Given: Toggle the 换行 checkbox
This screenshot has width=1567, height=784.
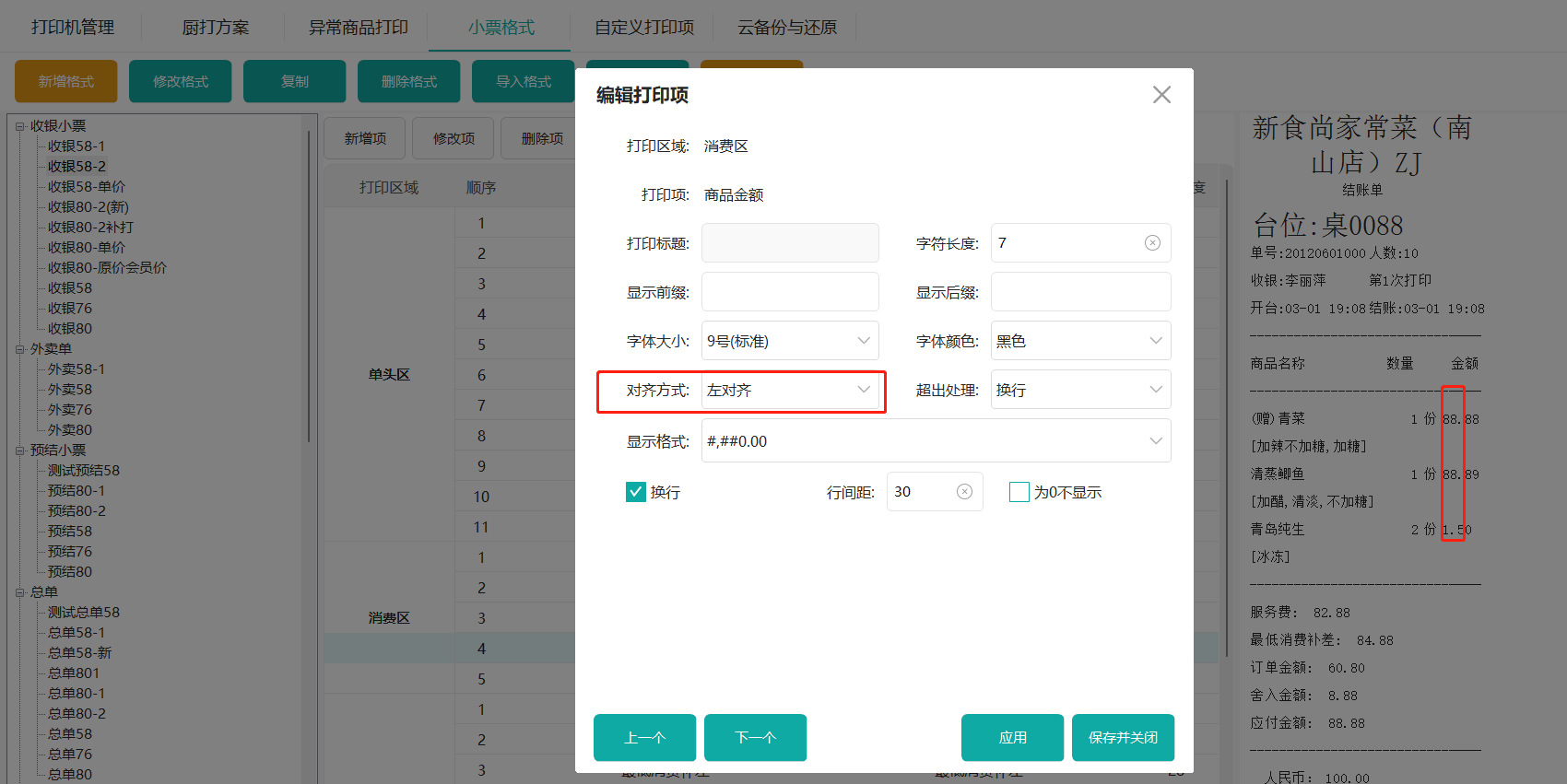Looking at the screenshot, I should coord(636,492).
